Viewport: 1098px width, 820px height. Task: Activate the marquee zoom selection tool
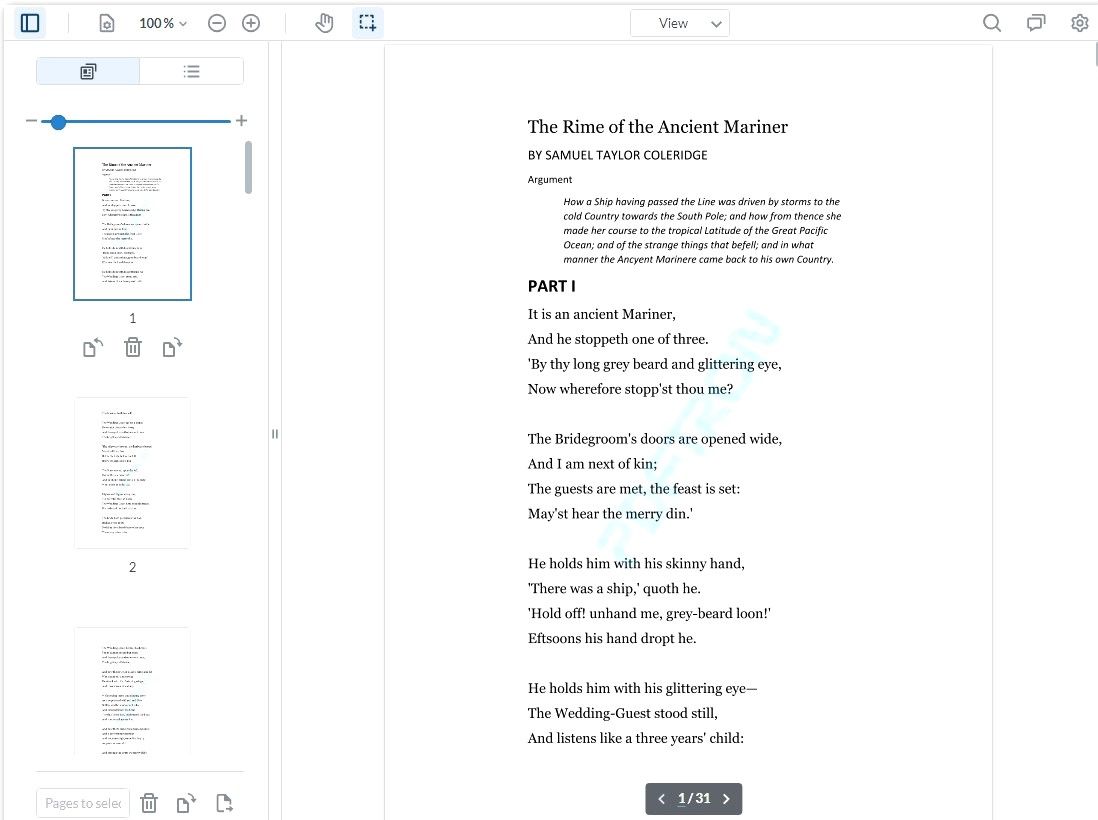[367, 22]
